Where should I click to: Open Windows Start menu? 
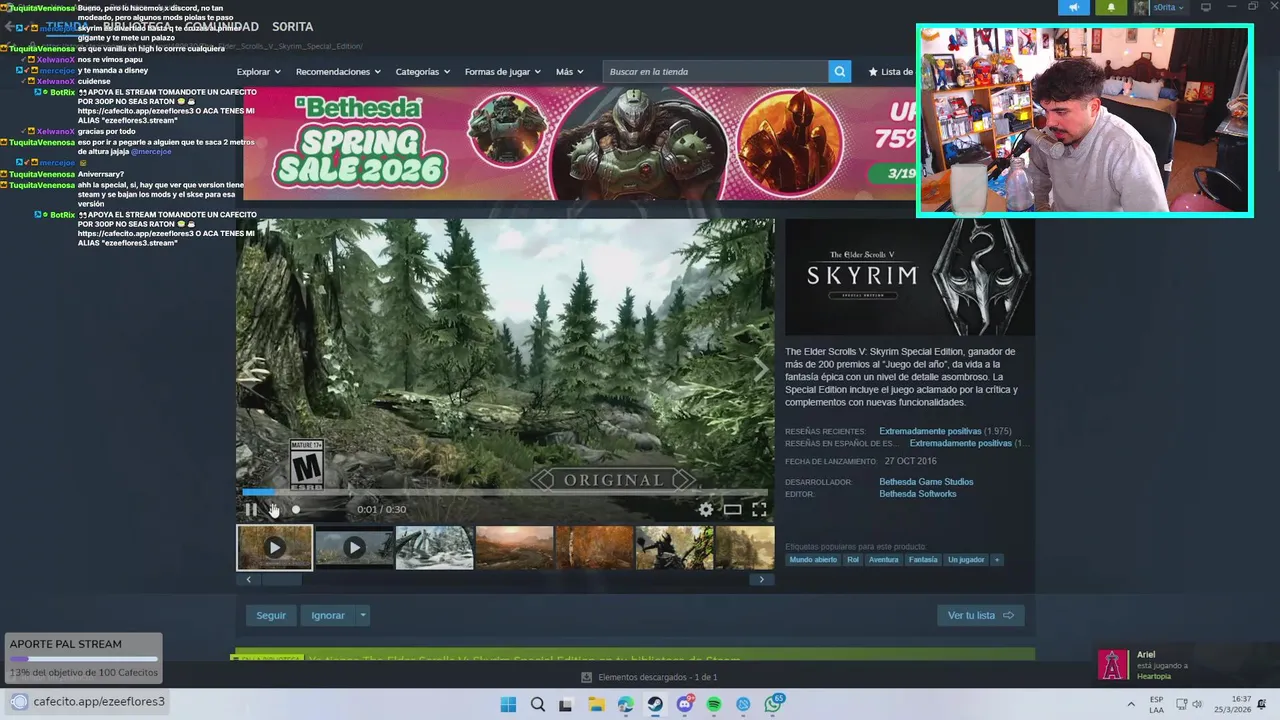click(x=508, y=704)
